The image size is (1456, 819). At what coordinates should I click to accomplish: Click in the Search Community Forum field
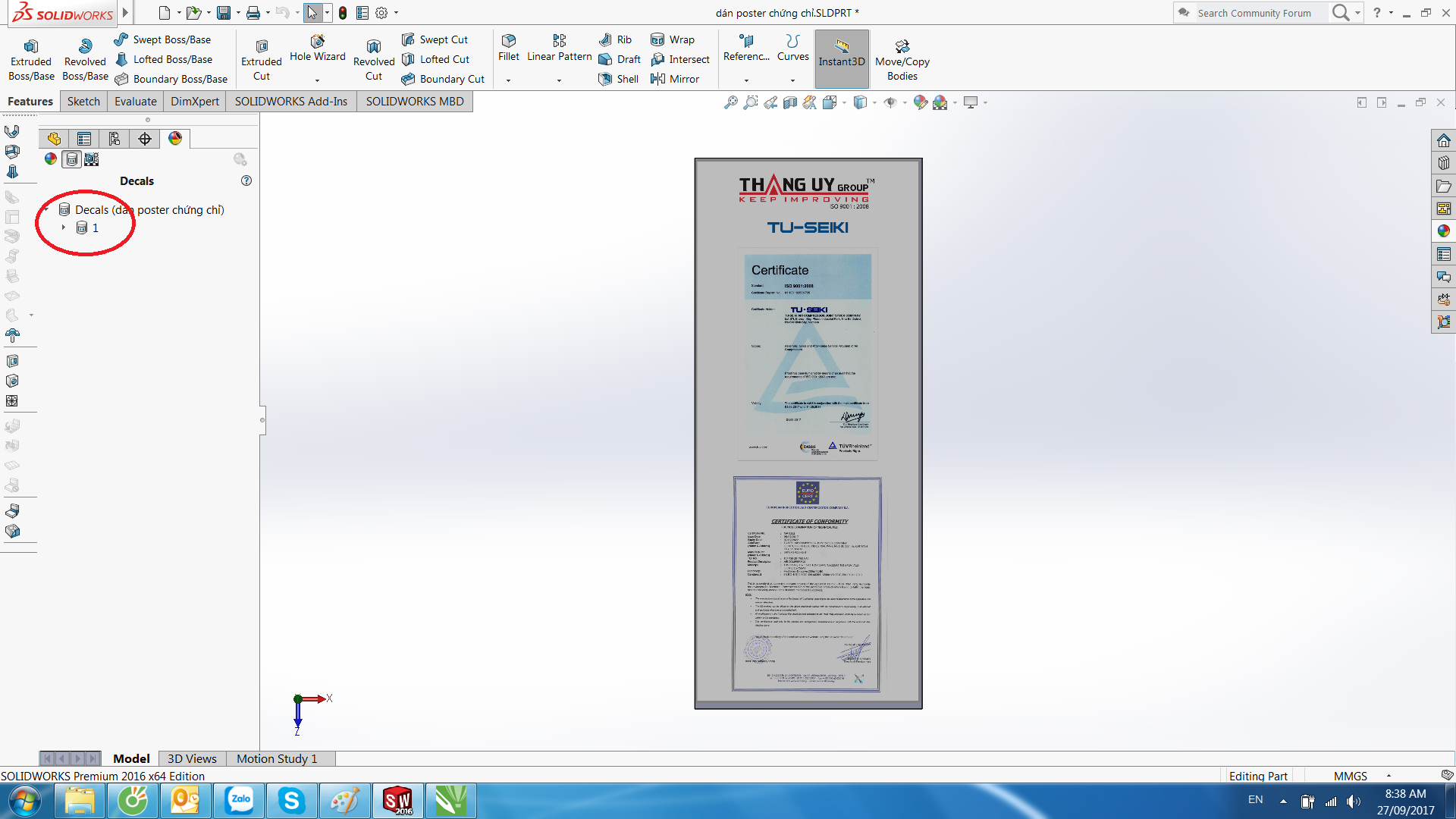coord(1255,13)
